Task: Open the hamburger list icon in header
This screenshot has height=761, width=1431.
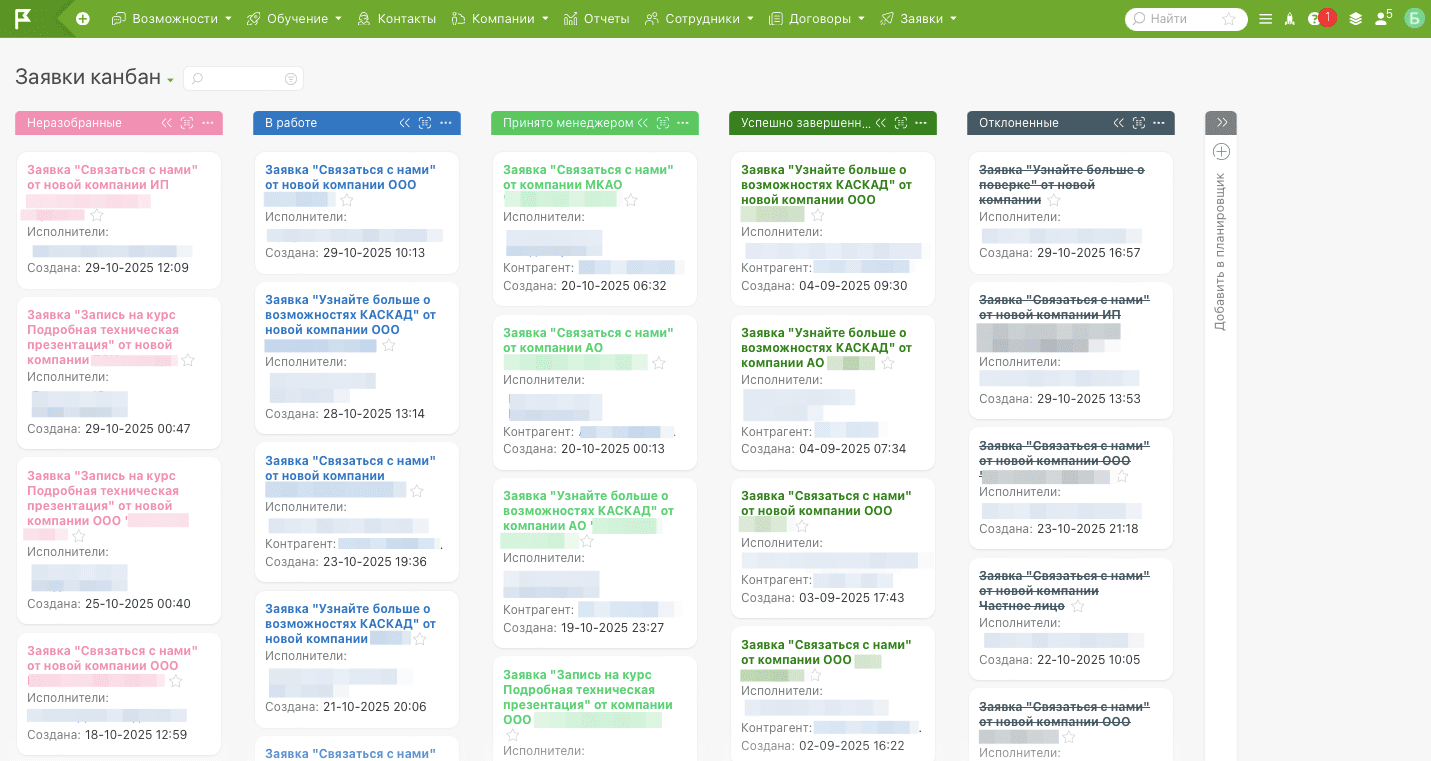Action: pyautogui.click(x=1265, y=19)
